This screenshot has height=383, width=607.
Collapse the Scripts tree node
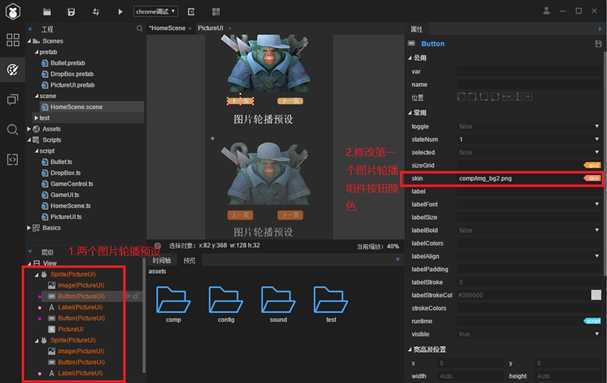tap(29, 140)
